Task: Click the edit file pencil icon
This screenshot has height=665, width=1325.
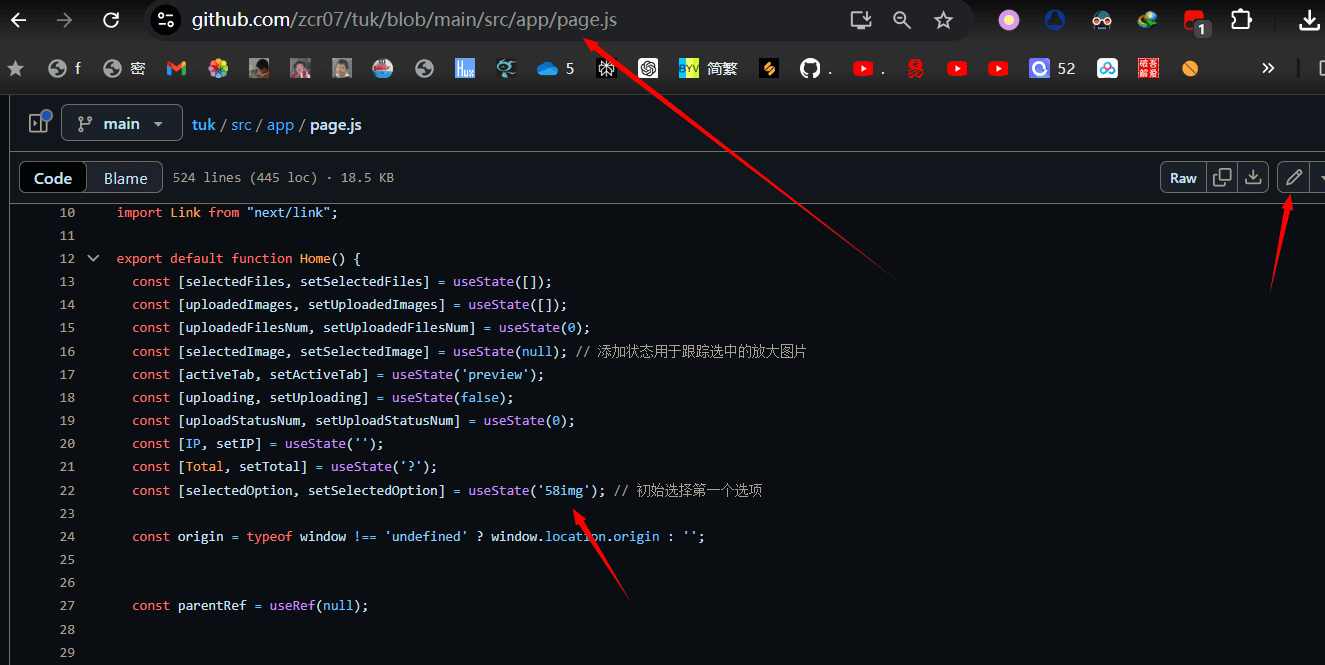Action: point(1293,178)
